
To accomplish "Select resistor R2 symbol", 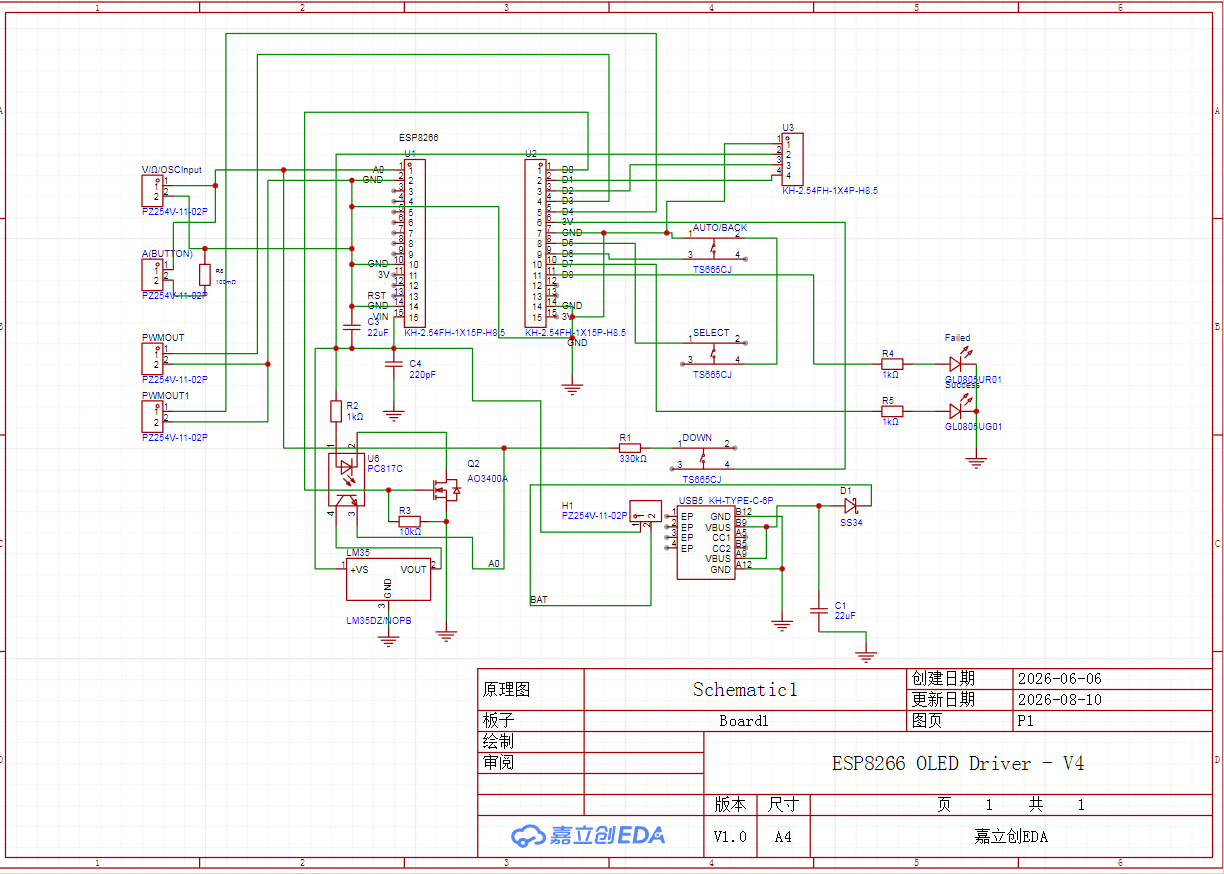I will point(337,410).
